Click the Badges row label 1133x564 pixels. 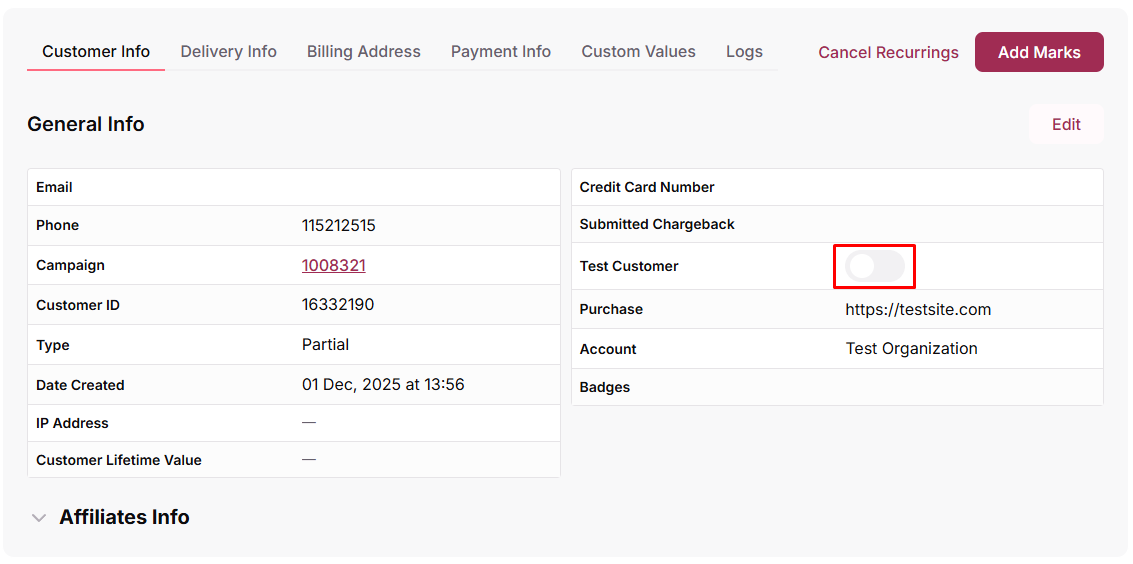click(605, 387)
